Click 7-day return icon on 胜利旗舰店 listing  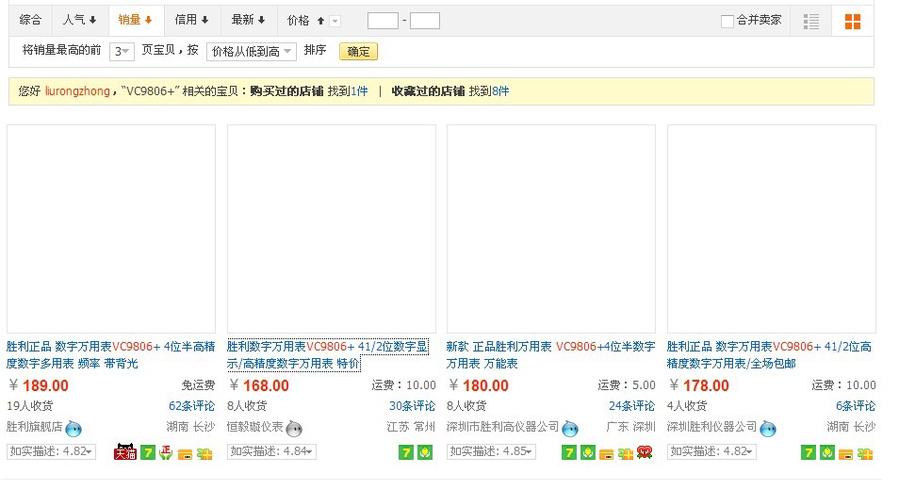pos(148,453)
